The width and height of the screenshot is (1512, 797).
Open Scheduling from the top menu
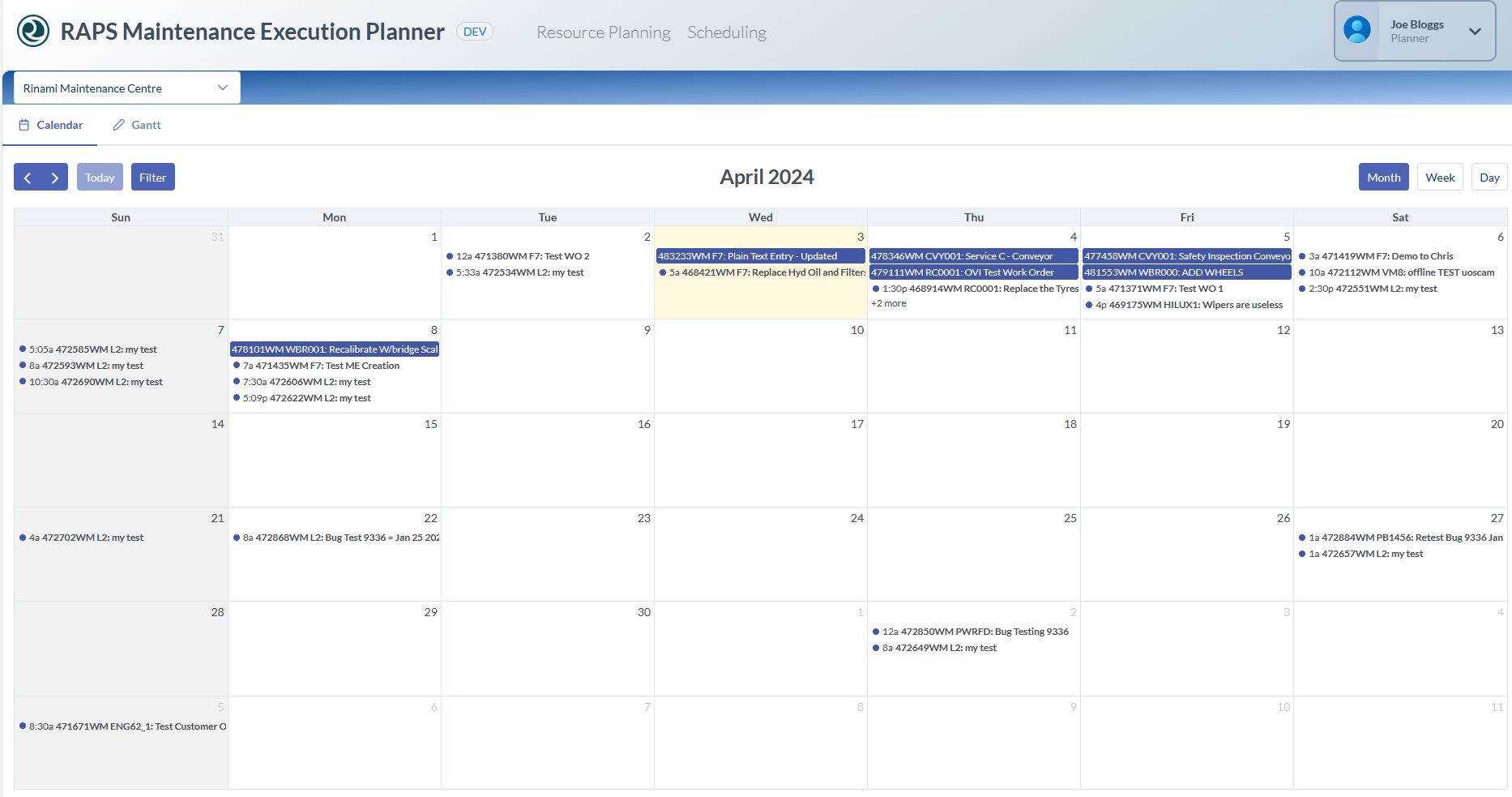click(x=727, y=32)
